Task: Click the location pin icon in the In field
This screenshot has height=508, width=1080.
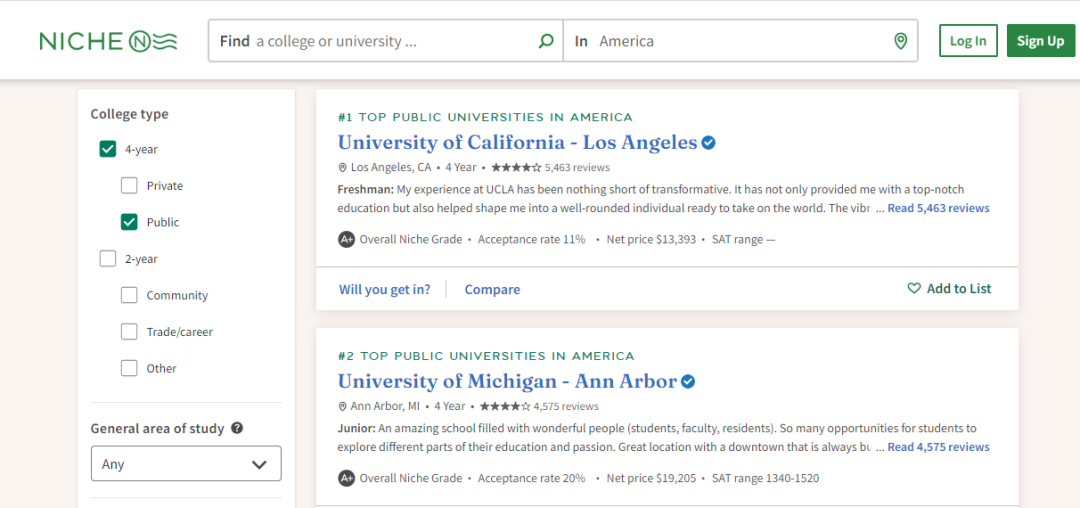Action: click(x=900, y=41)
